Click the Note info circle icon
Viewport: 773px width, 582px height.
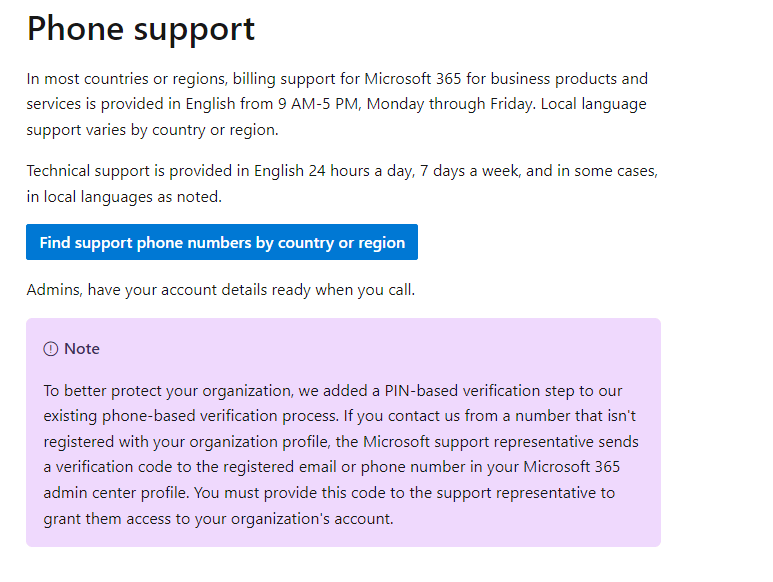tap(51, 349)
